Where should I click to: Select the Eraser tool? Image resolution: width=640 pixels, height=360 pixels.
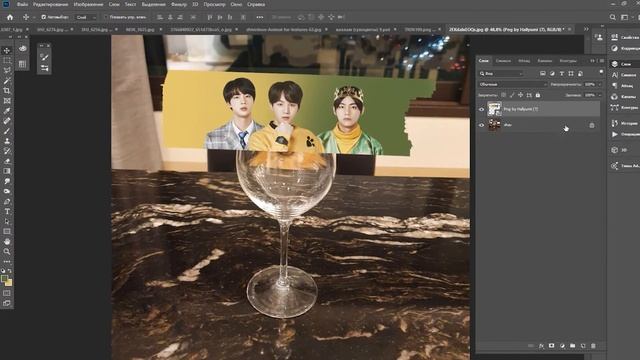[7, 161]
